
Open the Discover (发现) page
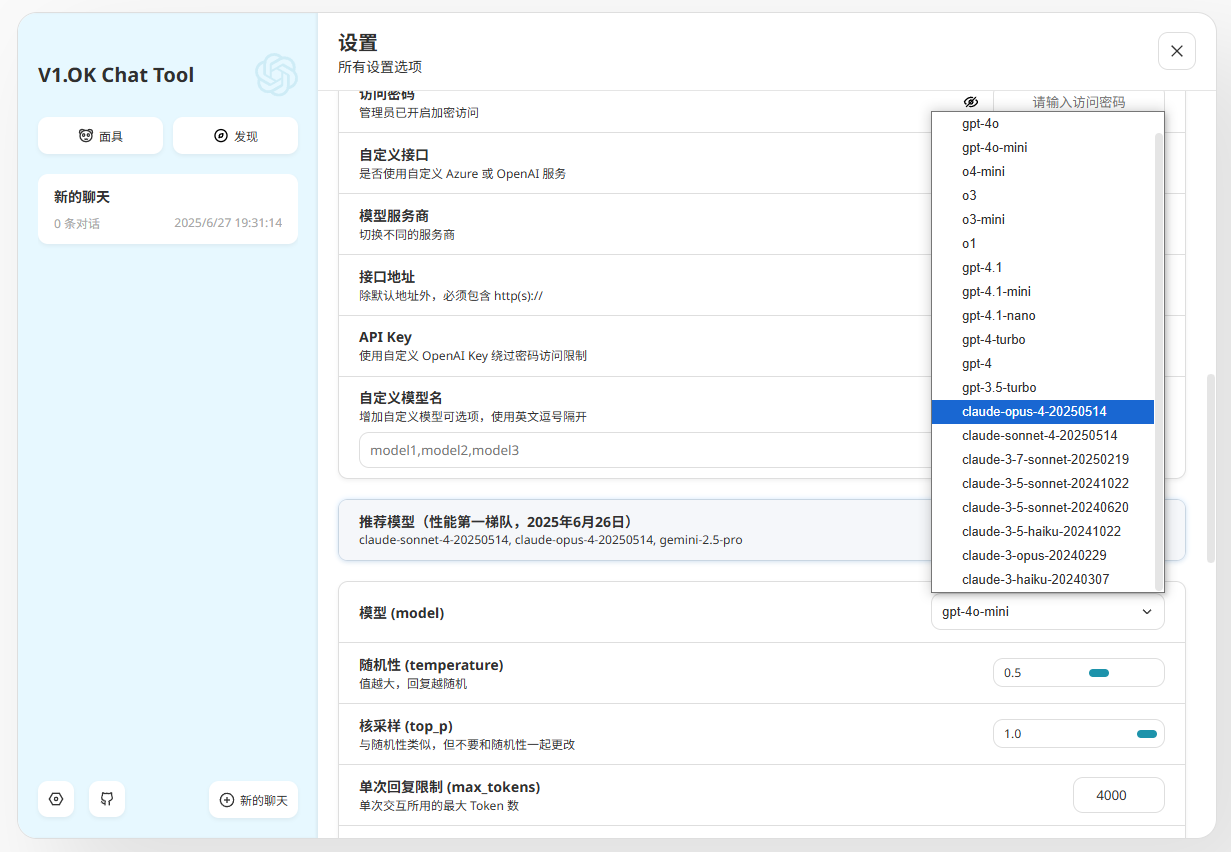click(x=235, y=136)
